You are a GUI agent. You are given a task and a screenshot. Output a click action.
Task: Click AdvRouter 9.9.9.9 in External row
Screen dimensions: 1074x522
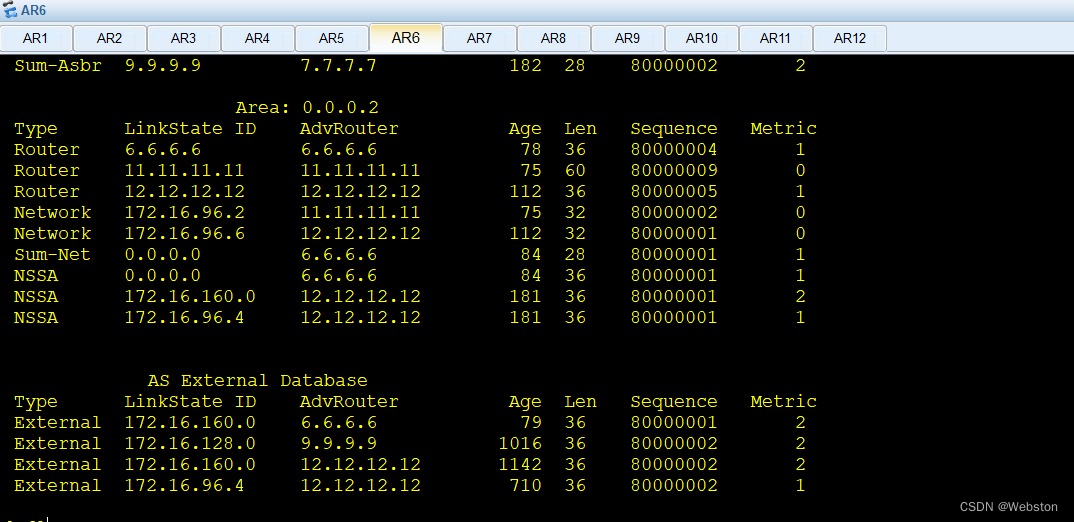[x=338, y=444]
